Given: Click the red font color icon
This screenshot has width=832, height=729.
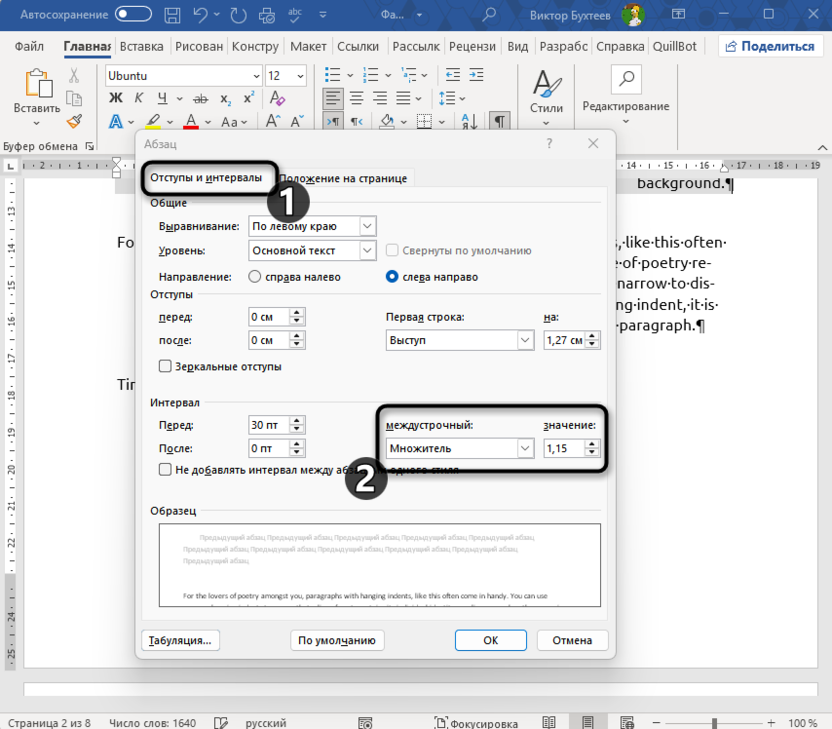Looking at the screenshot, I should click(191, 122).
